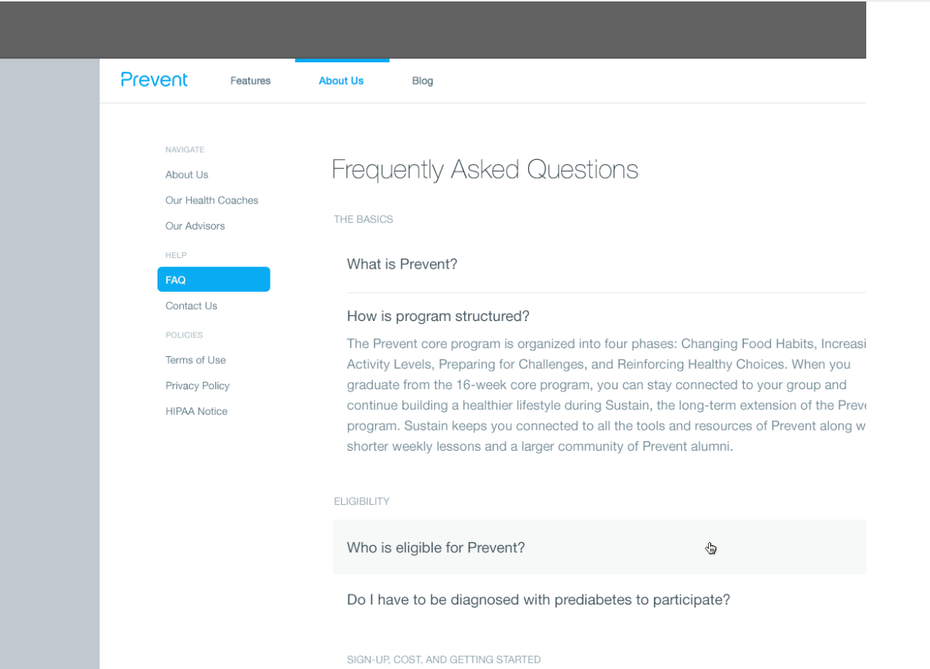Open the HIPAA Notice link
Screen dimensions: 930x669
coord(196,411)
